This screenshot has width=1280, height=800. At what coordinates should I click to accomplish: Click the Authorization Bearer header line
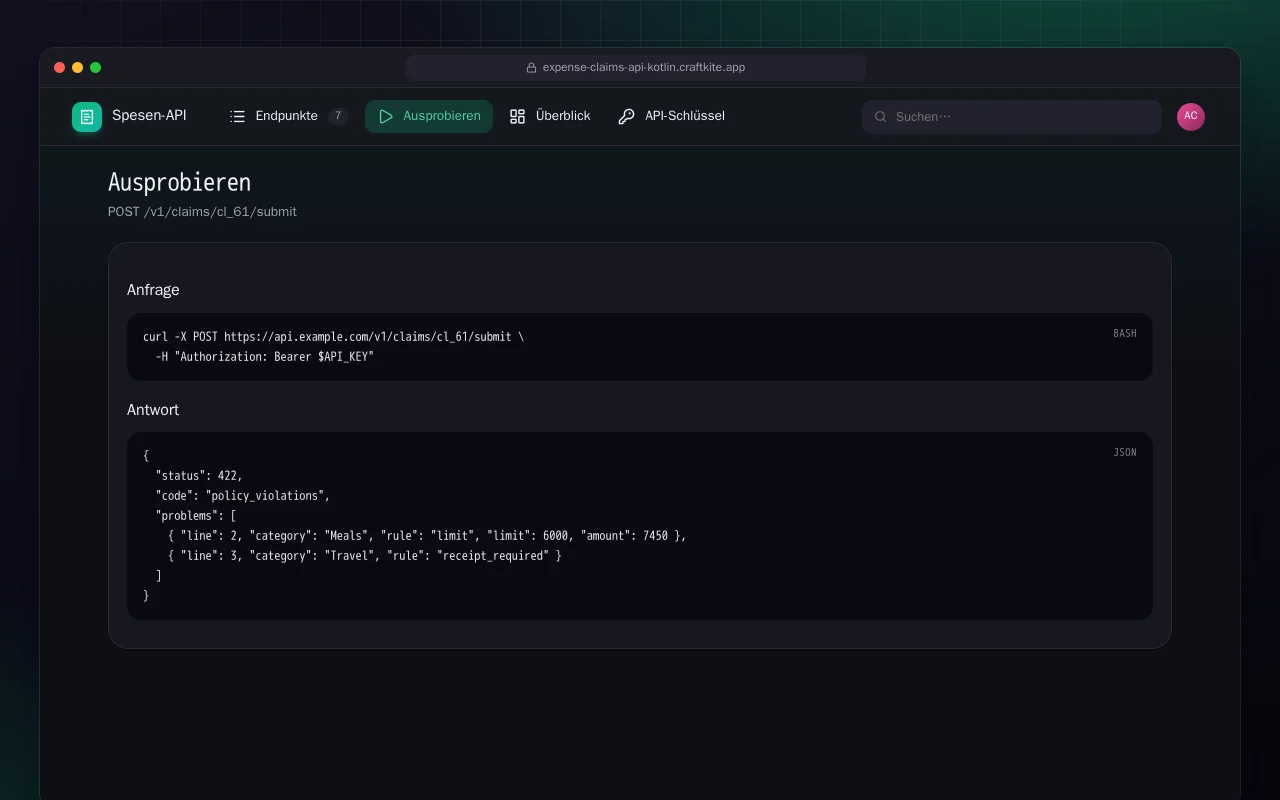(x=264, y=357)
